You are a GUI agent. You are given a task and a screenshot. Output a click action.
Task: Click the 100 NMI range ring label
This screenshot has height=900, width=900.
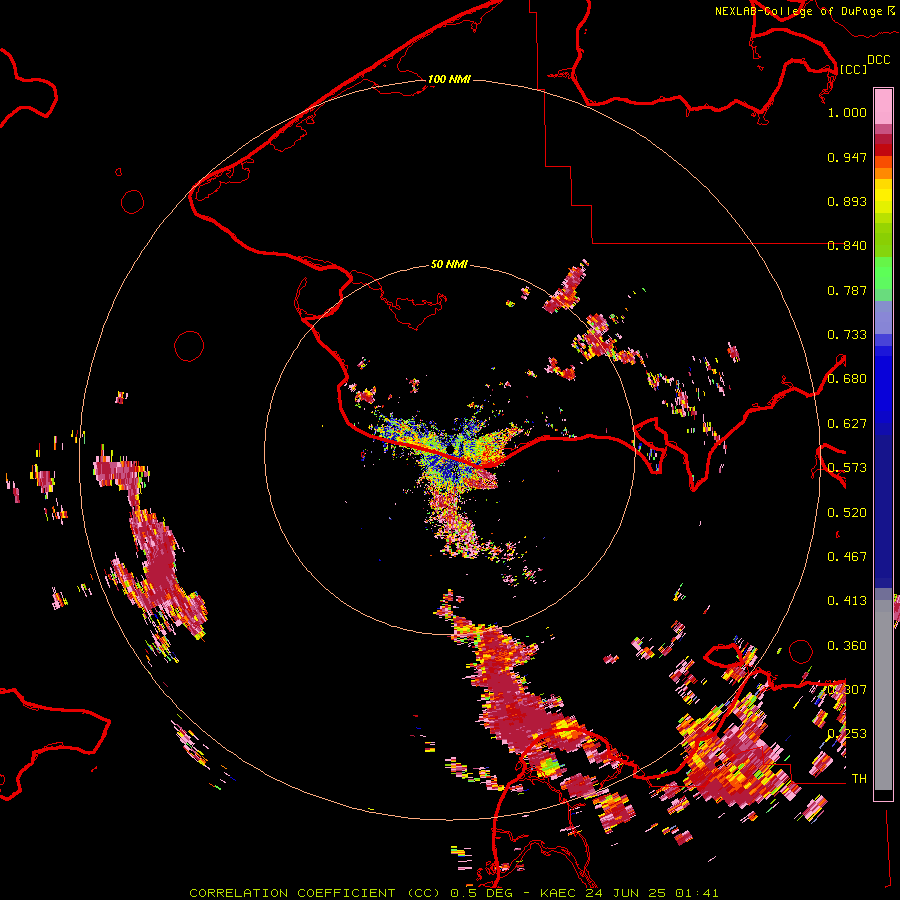click(x=449, y=79)
